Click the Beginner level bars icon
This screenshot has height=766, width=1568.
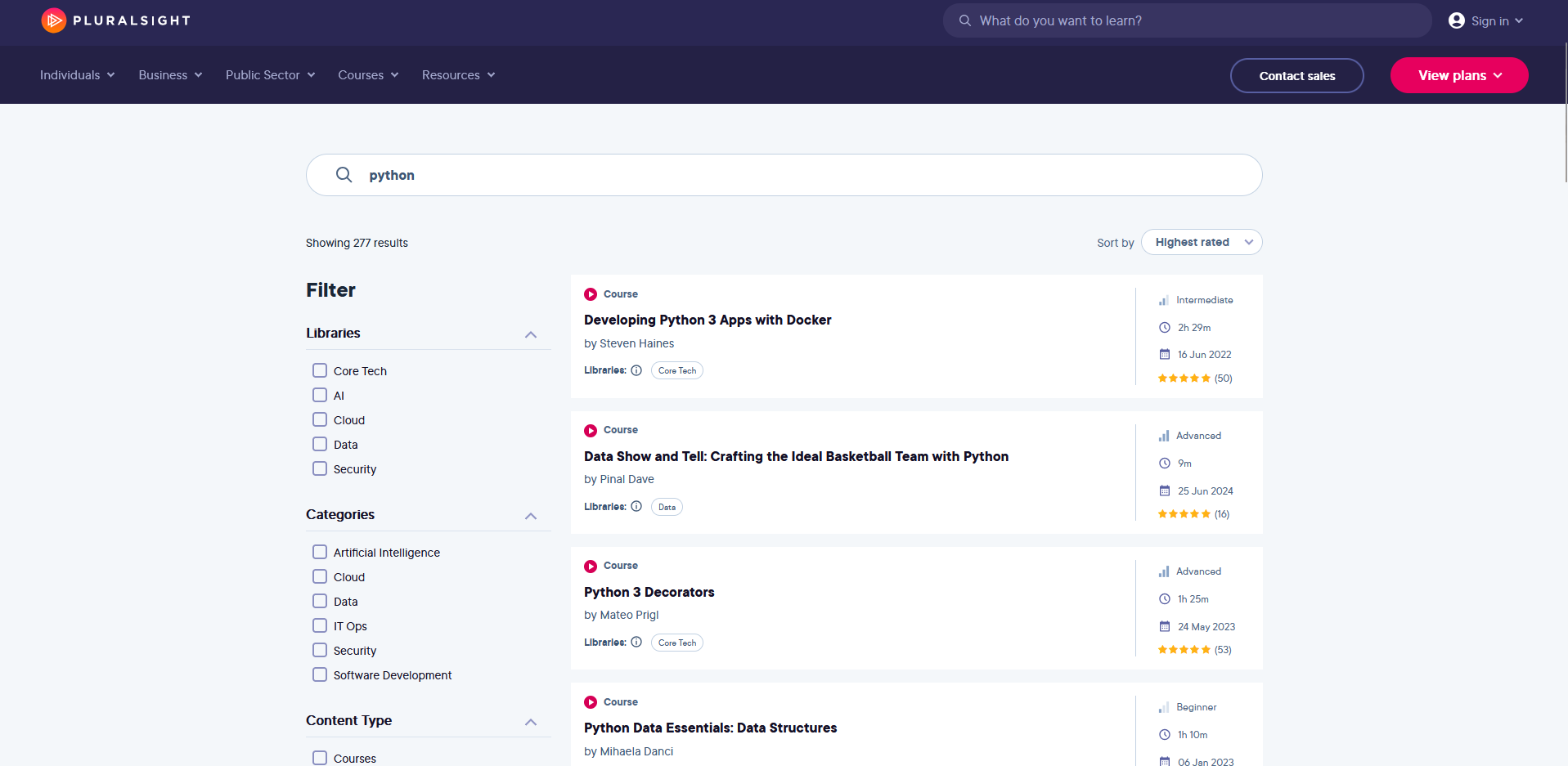point(1164,707)
